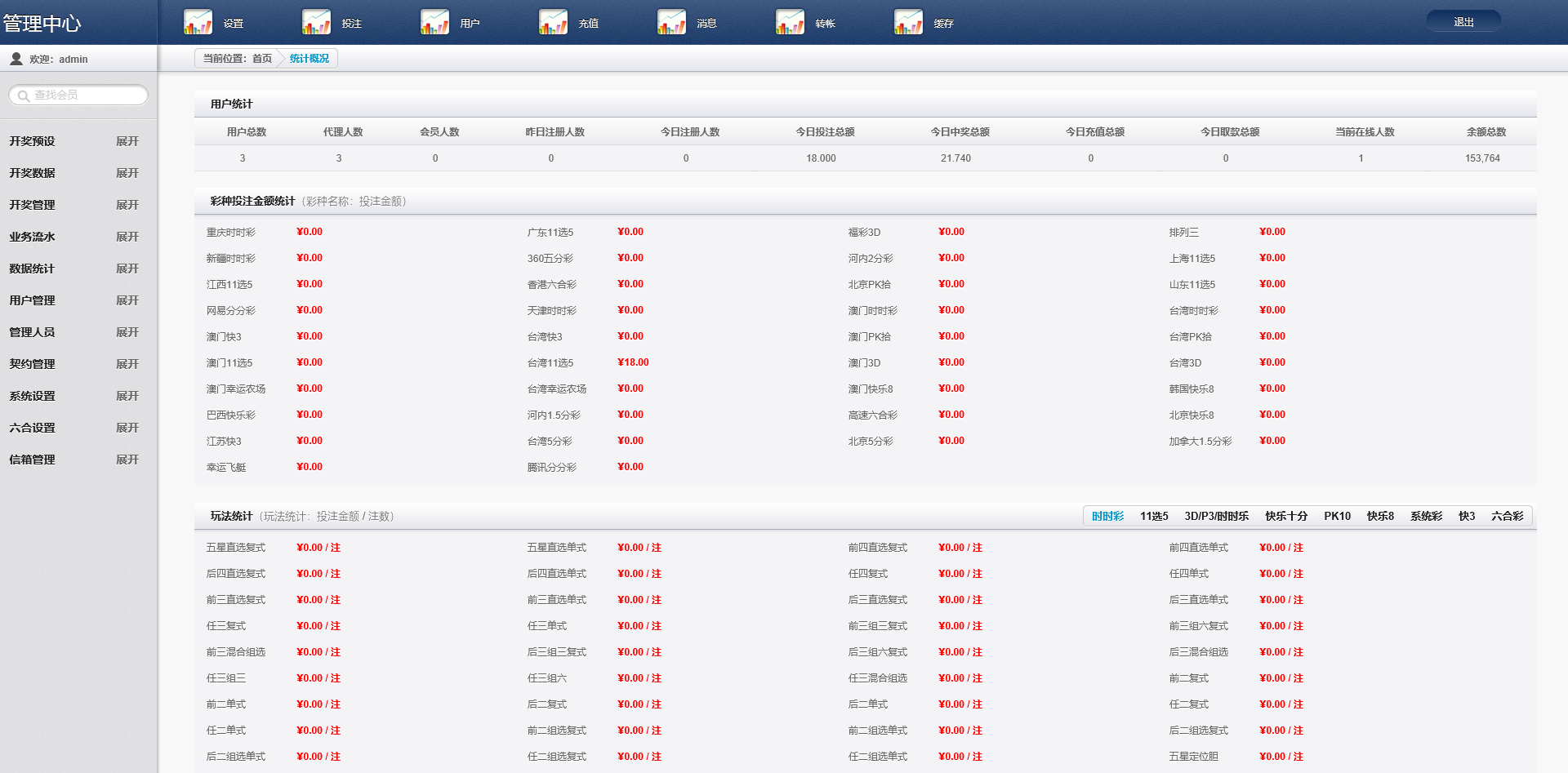Screen dimensions: 1568x773
Task: Click the 充值 chart icon
Action: click(x=553, y=22)
